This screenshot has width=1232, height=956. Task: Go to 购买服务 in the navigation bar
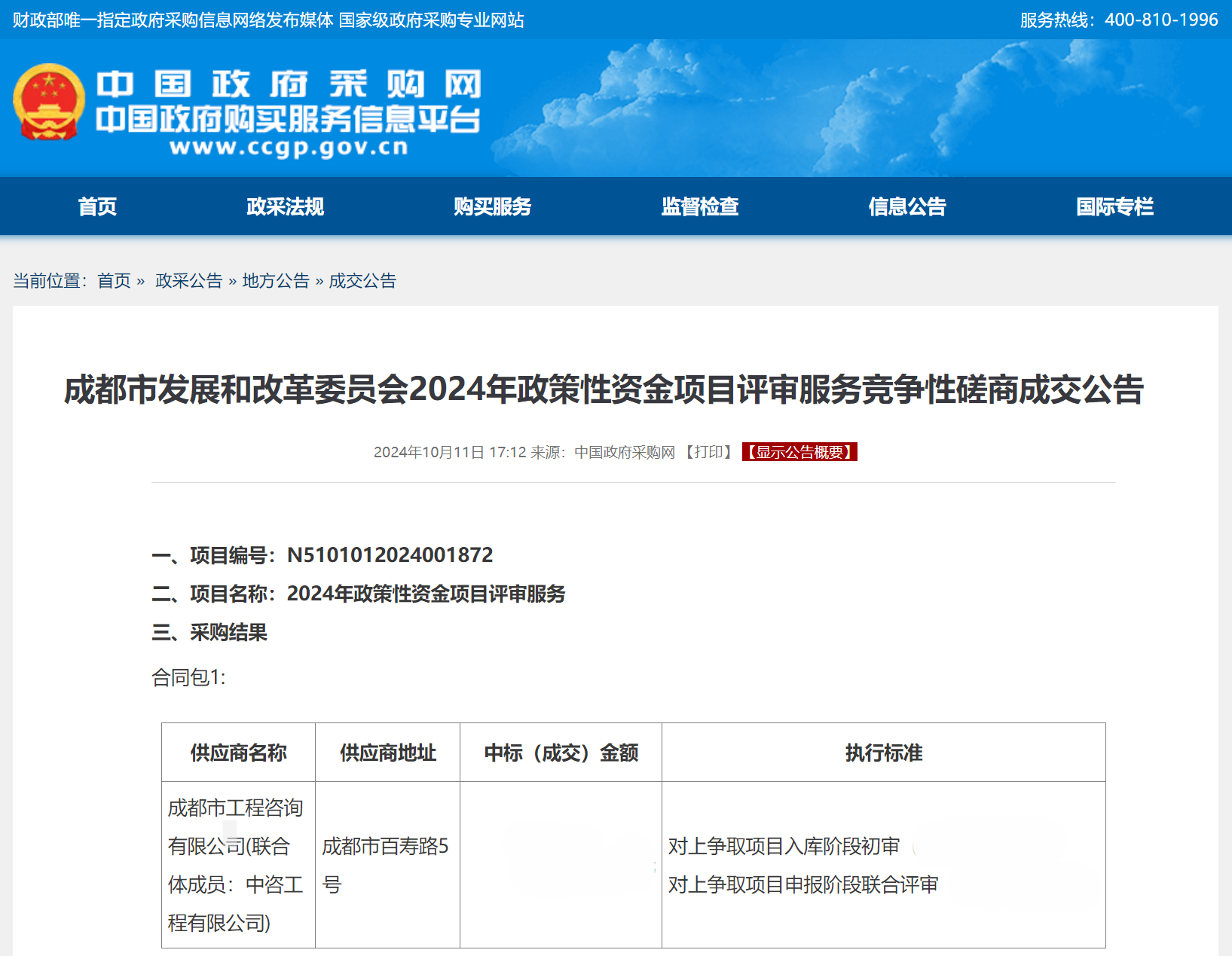(492, 206)
